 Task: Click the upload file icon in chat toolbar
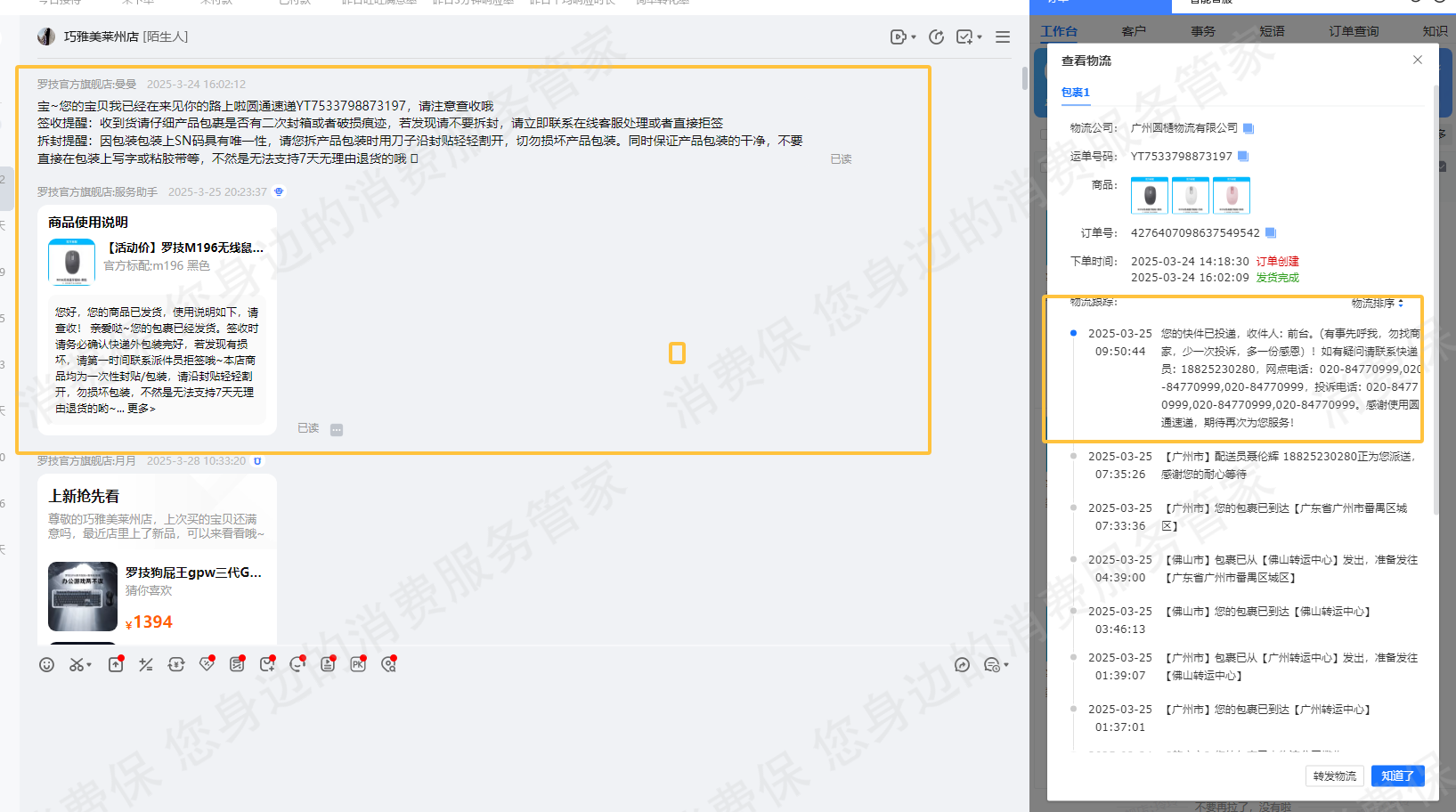coord(116,664)
